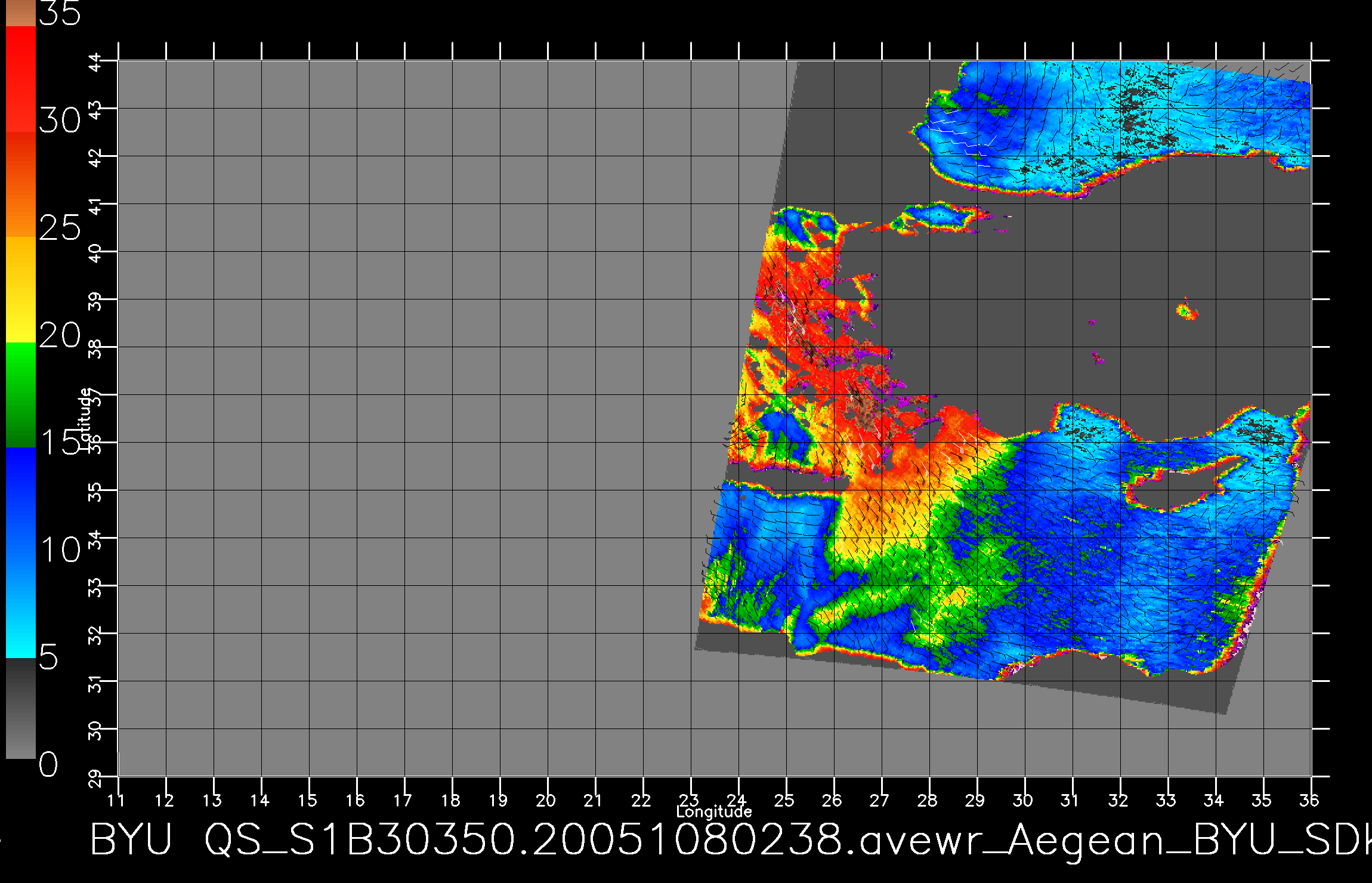The image size is (1372, 883).
Task: Click longitude axis tick label 17
Action: click(403, 800)
